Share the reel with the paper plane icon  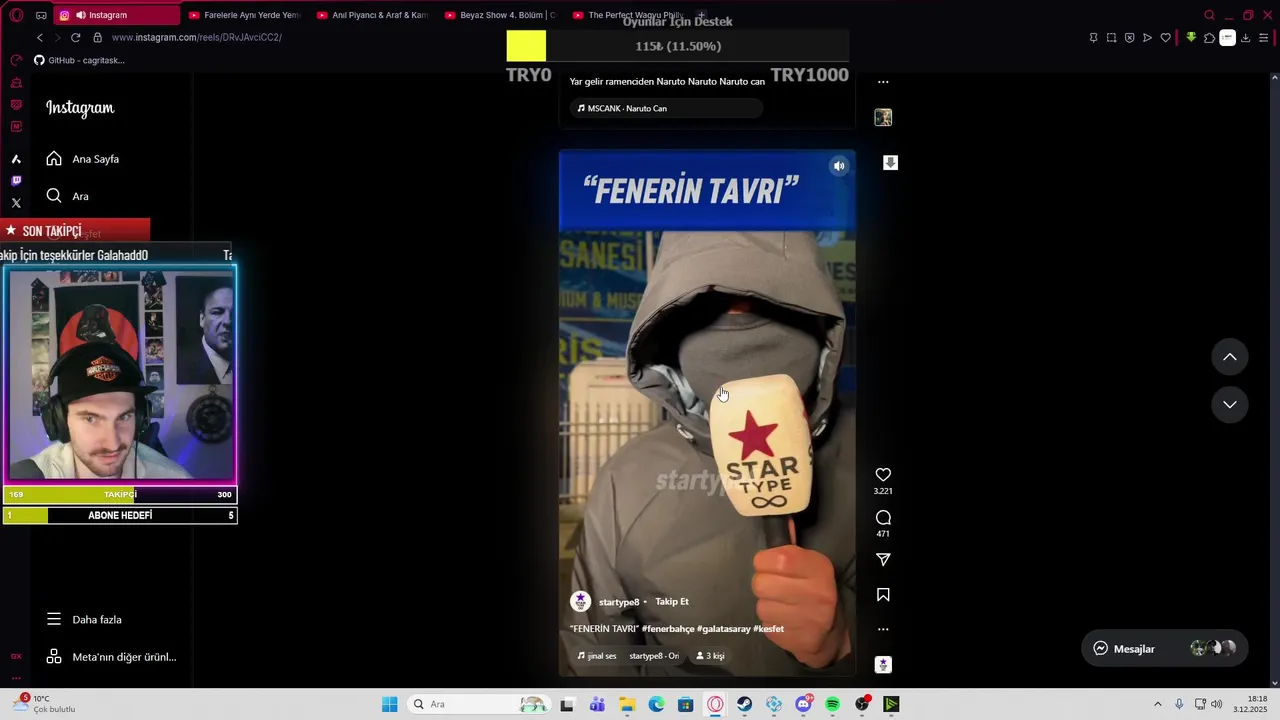coord(883,560)
